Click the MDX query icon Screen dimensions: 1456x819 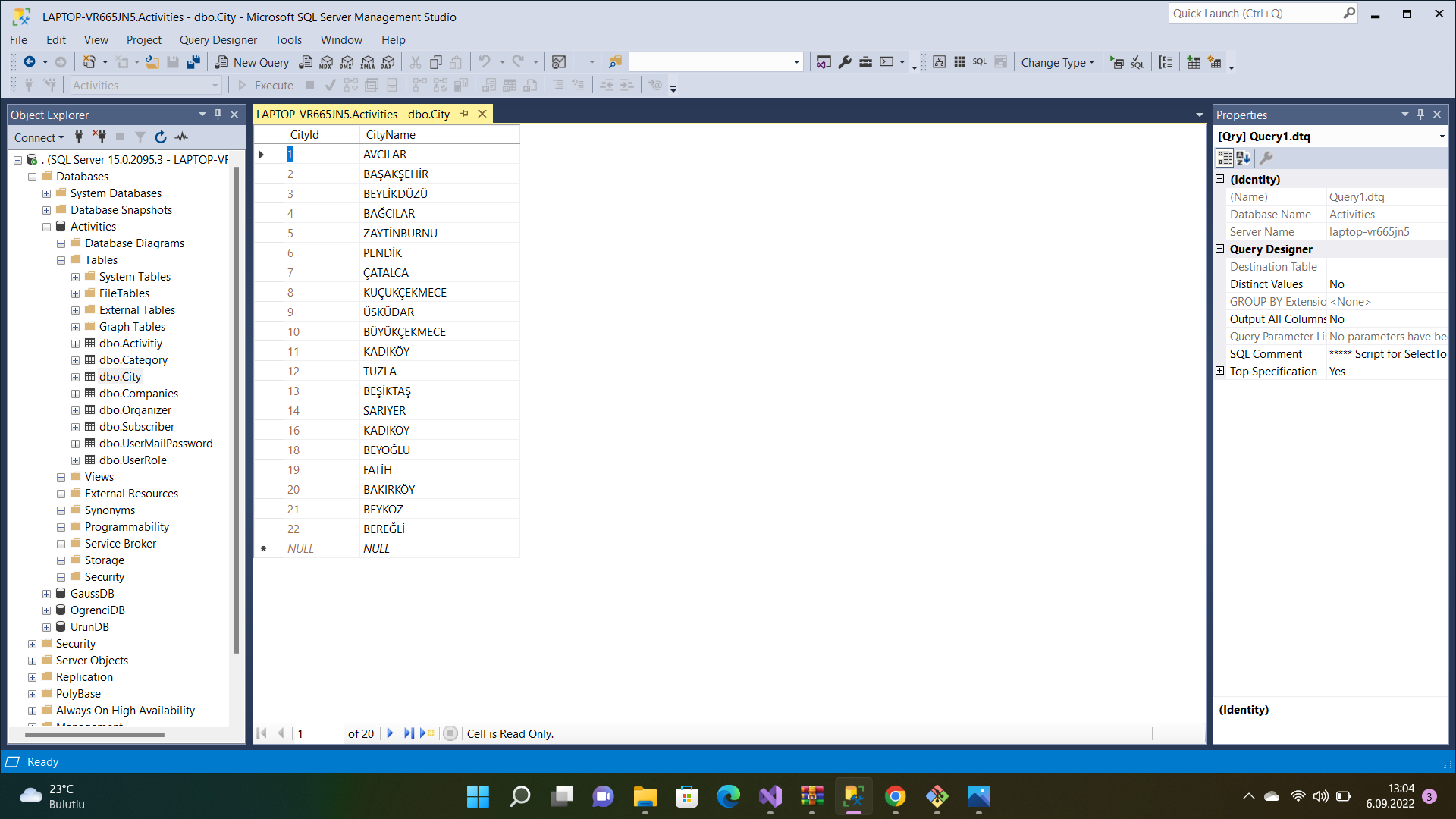coord(326,62)
